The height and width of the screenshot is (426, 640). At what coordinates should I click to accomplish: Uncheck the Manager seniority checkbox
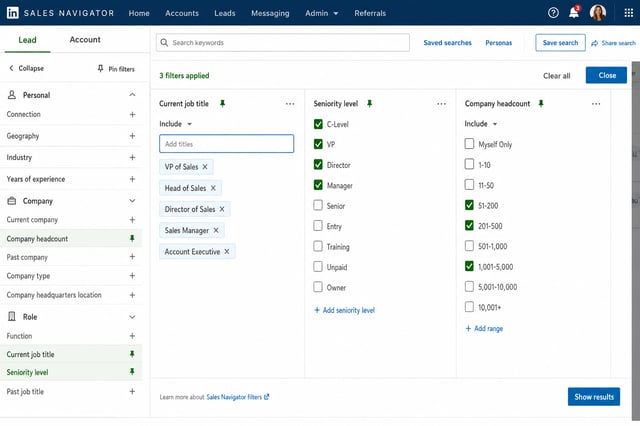pos(318,185)
